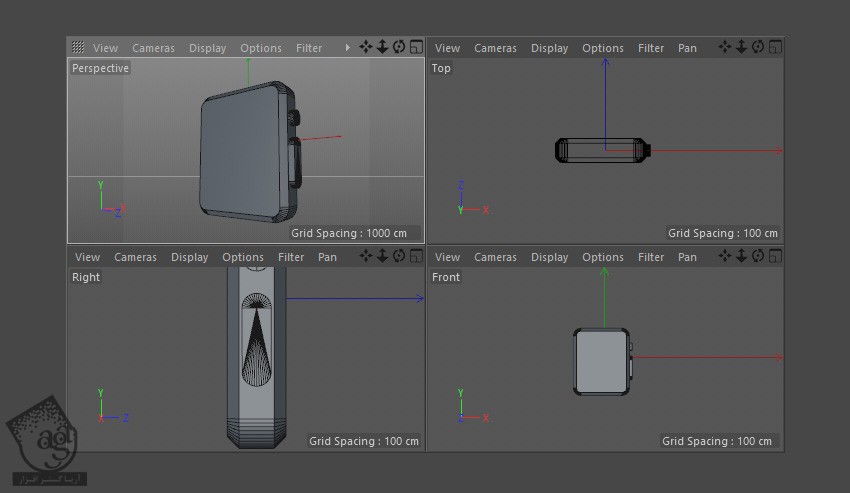850x493 pixels.
Task: Click the zoom camera icon in Perspective viewport
Action: click(382, 47)
